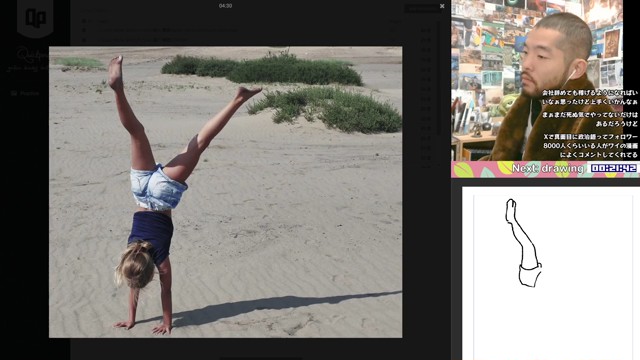Click the handstand reference photo
640x360 pixels.
tap(225, 192)
